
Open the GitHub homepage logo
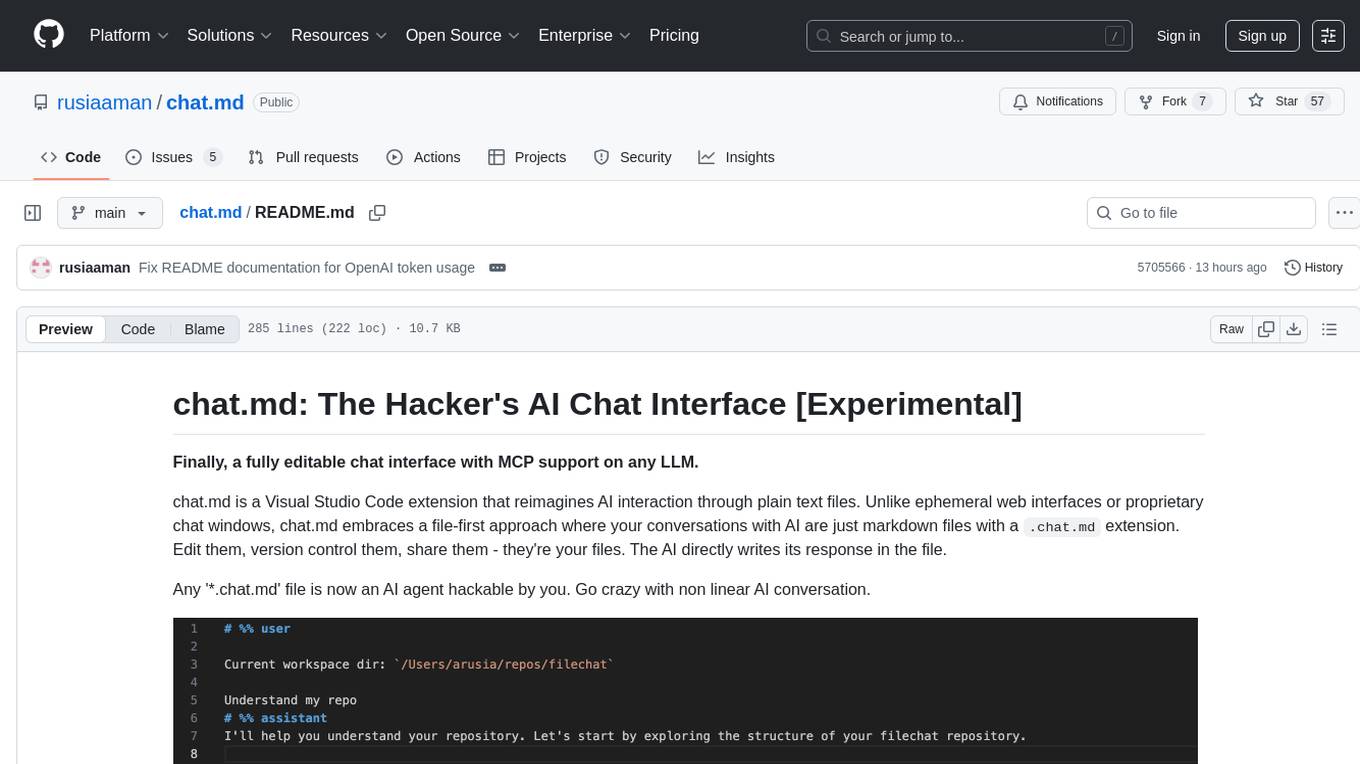click(x=49, y=35)
